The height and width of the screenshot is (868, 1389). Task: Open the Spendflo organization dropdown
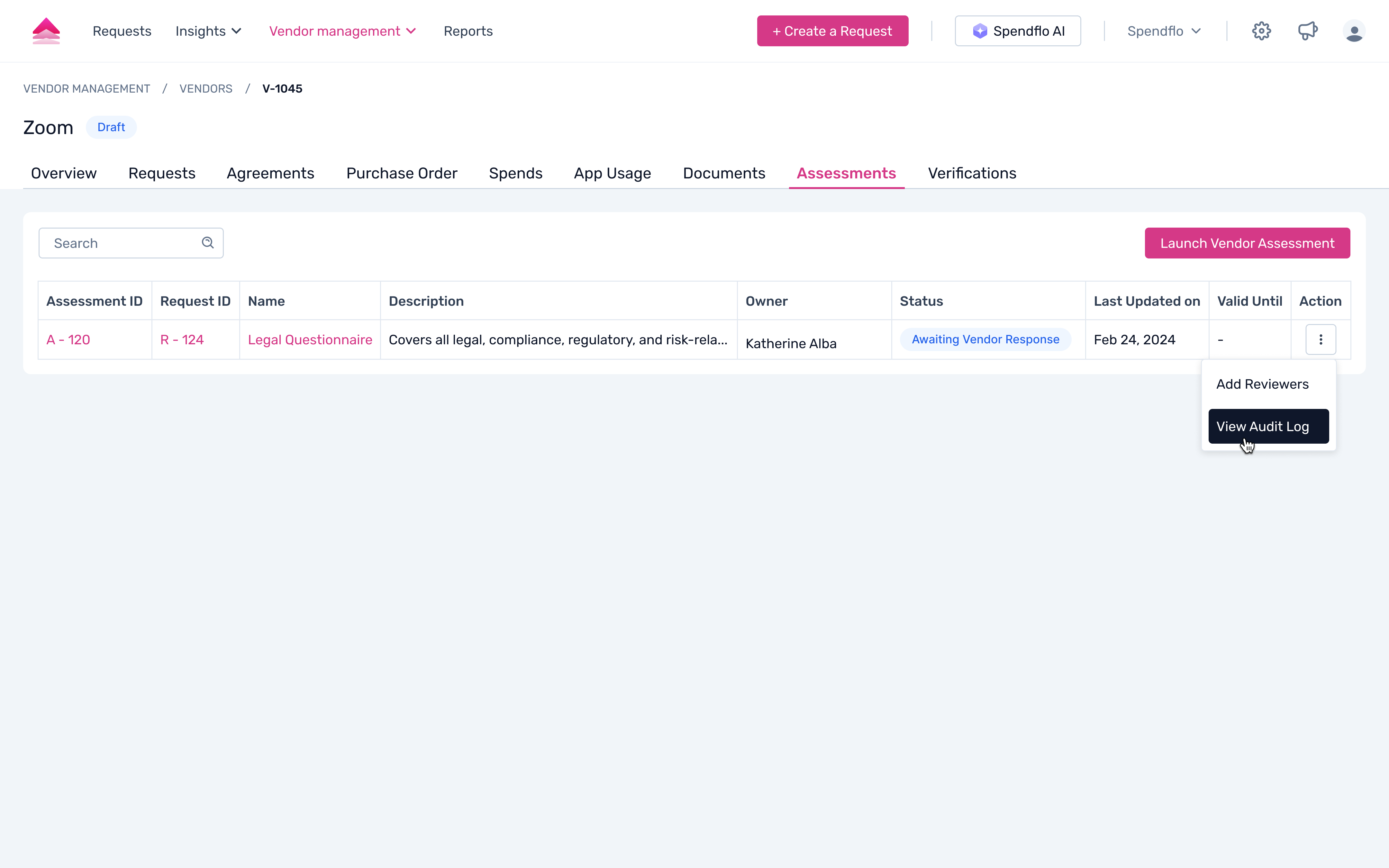[1163, 31]
